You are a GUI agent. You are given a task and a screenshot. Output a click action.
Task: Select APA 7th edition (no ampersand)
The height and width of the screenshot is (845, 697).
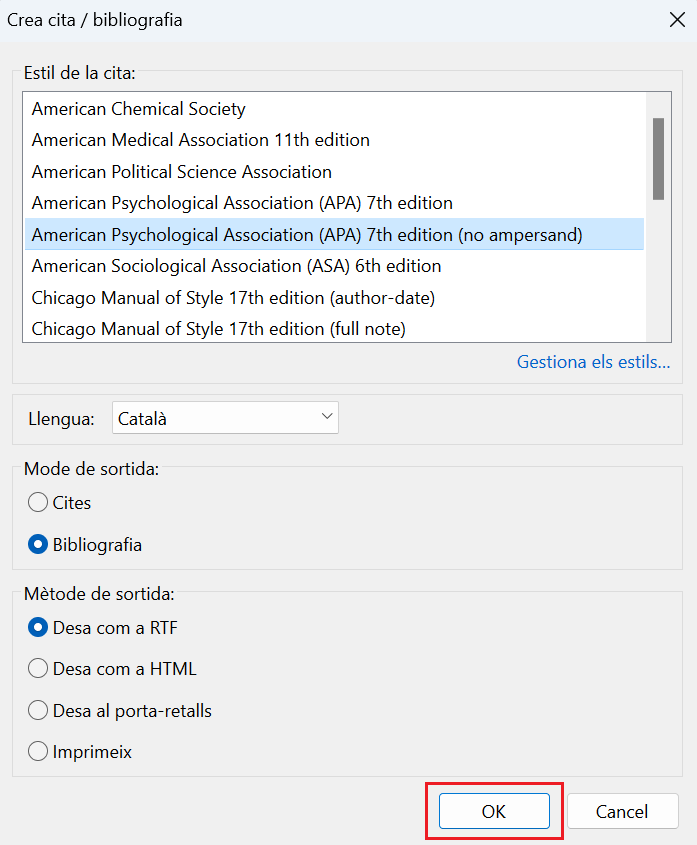[x=334, y=234]
